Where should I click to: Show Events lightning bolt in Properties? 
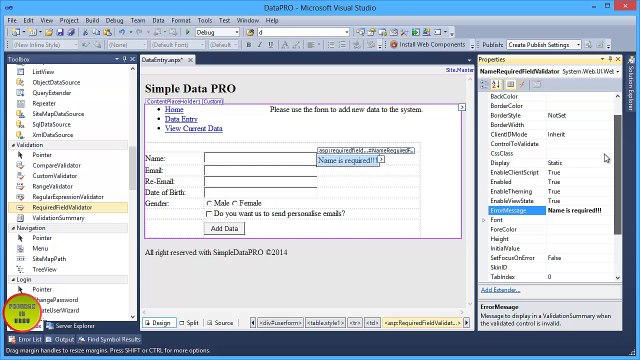click(x=522, y=84)
